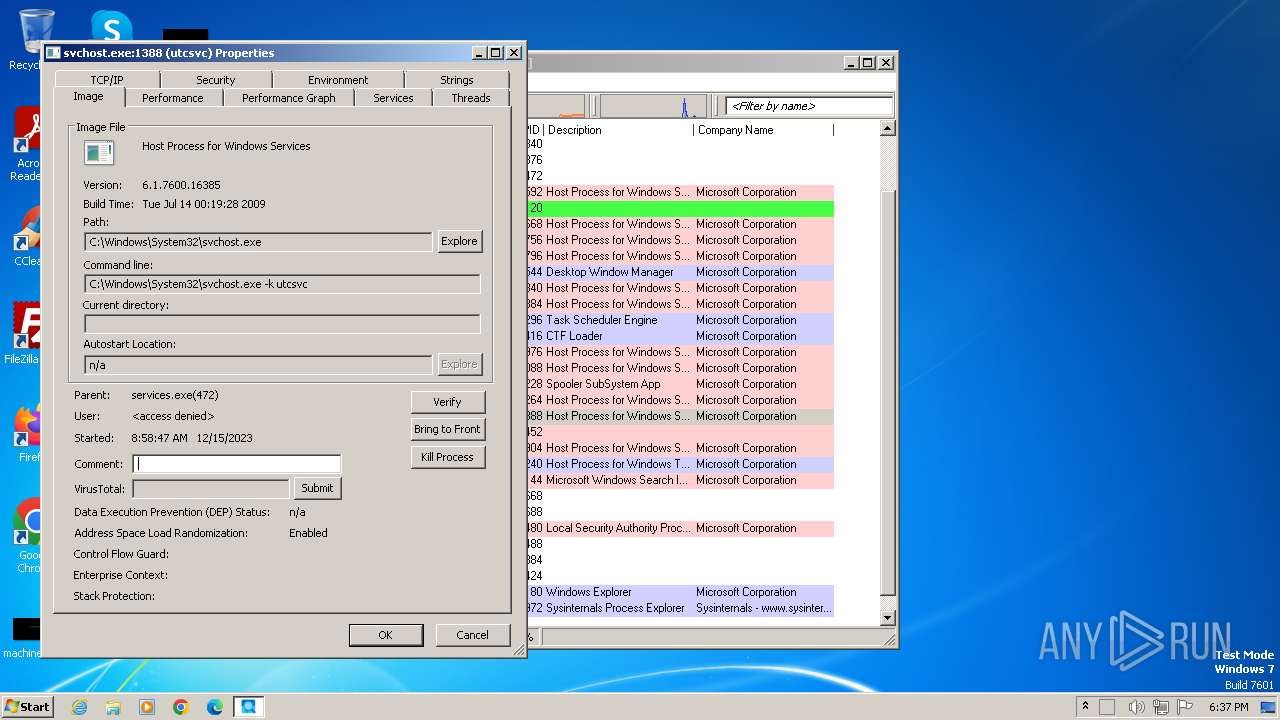The image size is (1280, 720).
Task: Select Microsoft Windows Search Indexer row
Action: (680, 480)
